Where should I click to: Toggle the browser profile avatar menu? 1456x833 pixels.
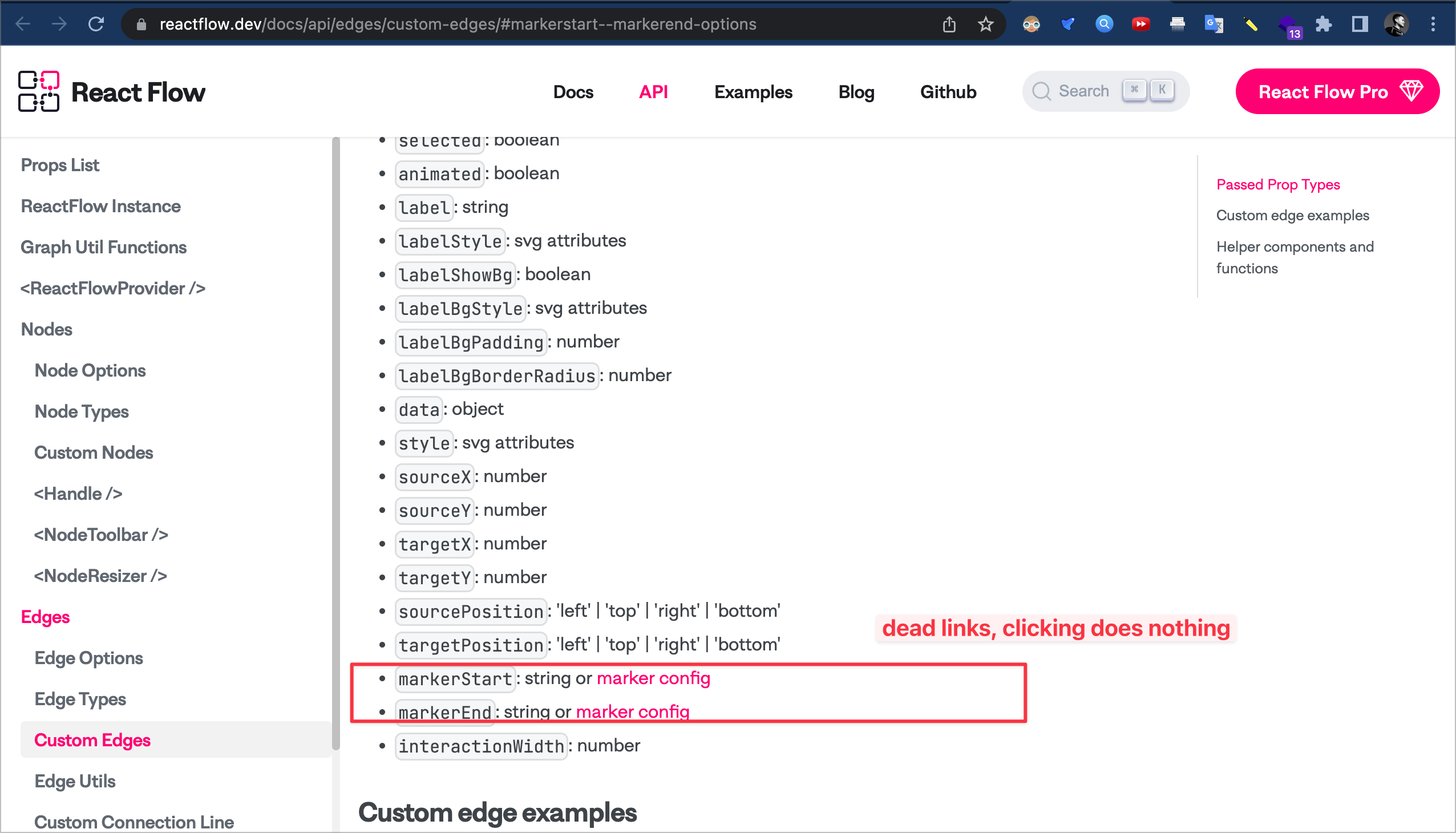tap(1397, 23)
